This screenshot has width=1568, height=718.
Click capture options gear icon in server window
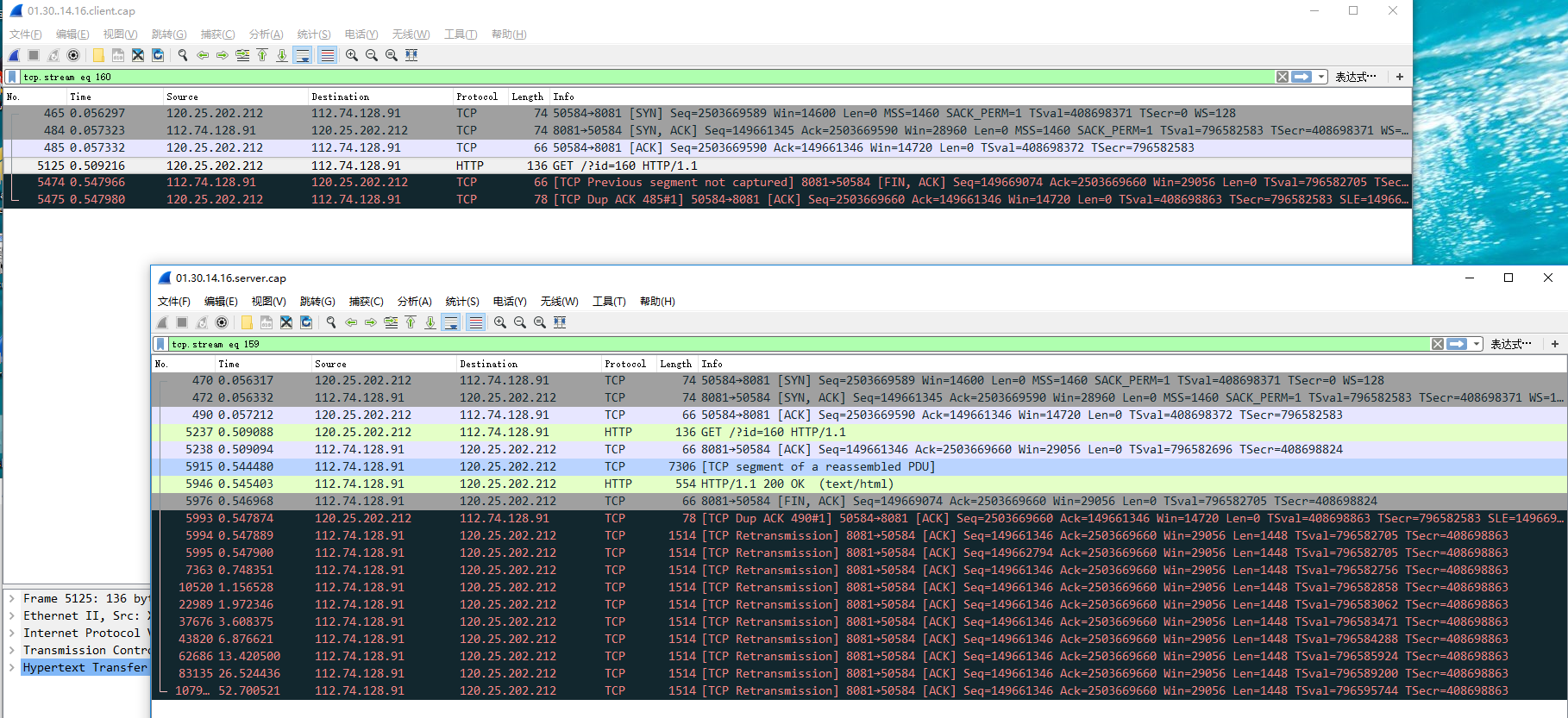pyautogui.click(x=222, y=322)
